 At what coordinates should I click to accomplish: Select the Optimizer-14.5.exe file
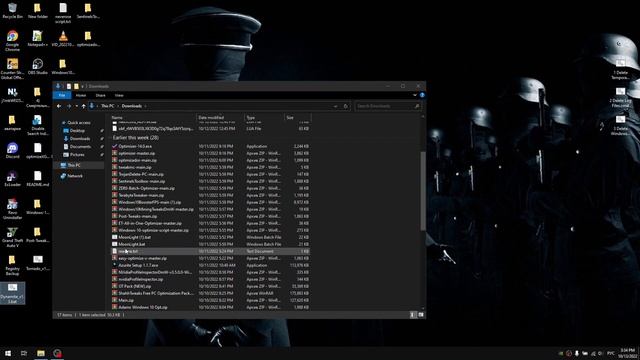(x=135, y=146)
